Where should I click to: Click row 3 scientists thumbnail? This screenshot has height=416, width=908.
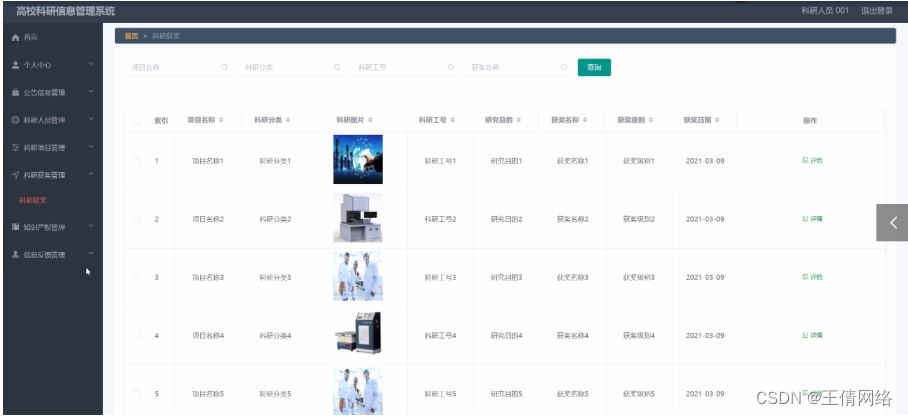(x=358, y=276)
